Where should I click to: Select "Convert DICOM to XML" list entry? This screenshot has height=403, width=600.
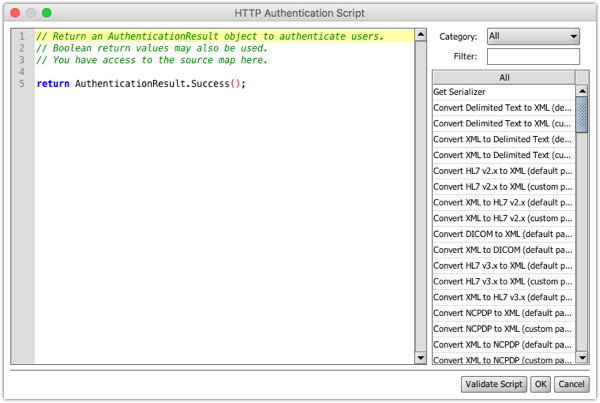[x=503, y=234]
